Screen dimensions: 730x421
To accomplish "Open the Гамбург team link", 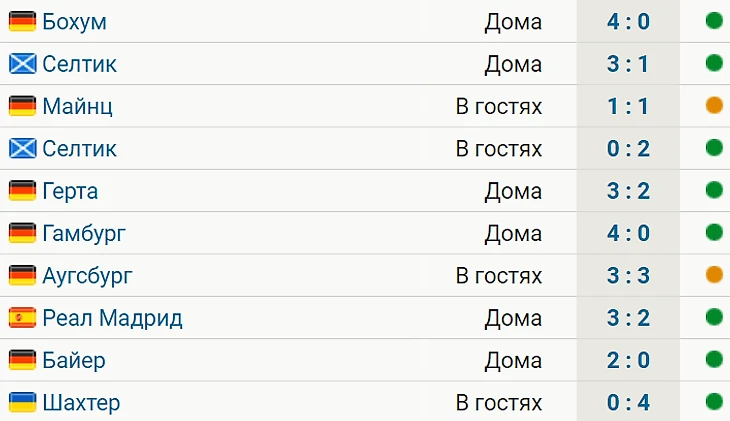I will tap(84, 233).
